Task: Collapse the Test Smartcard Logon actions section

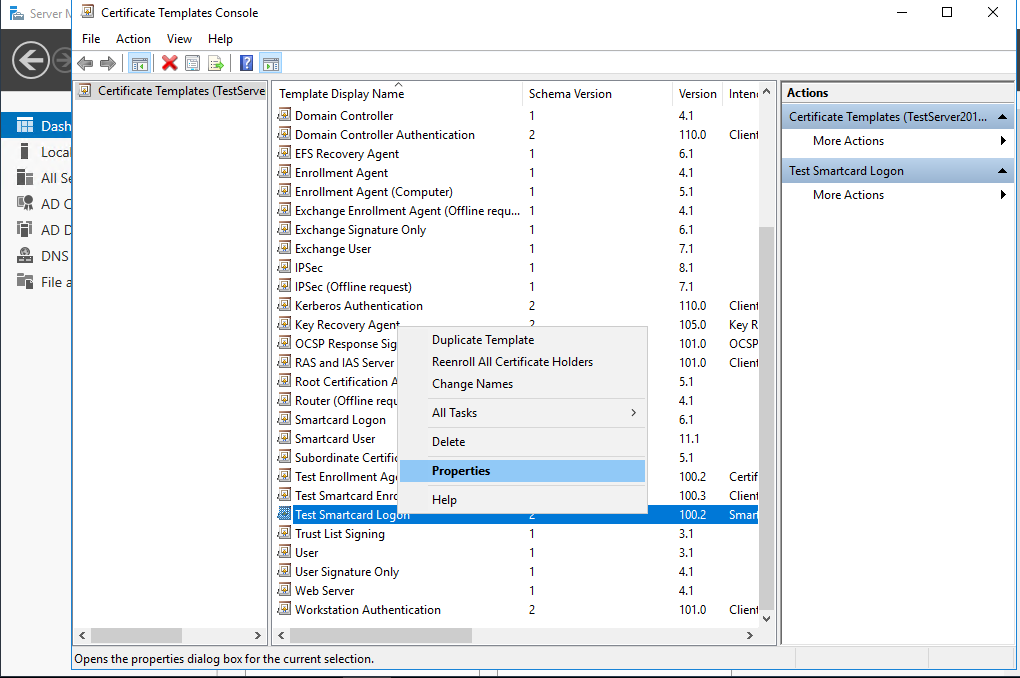Action: (1002, 171)
